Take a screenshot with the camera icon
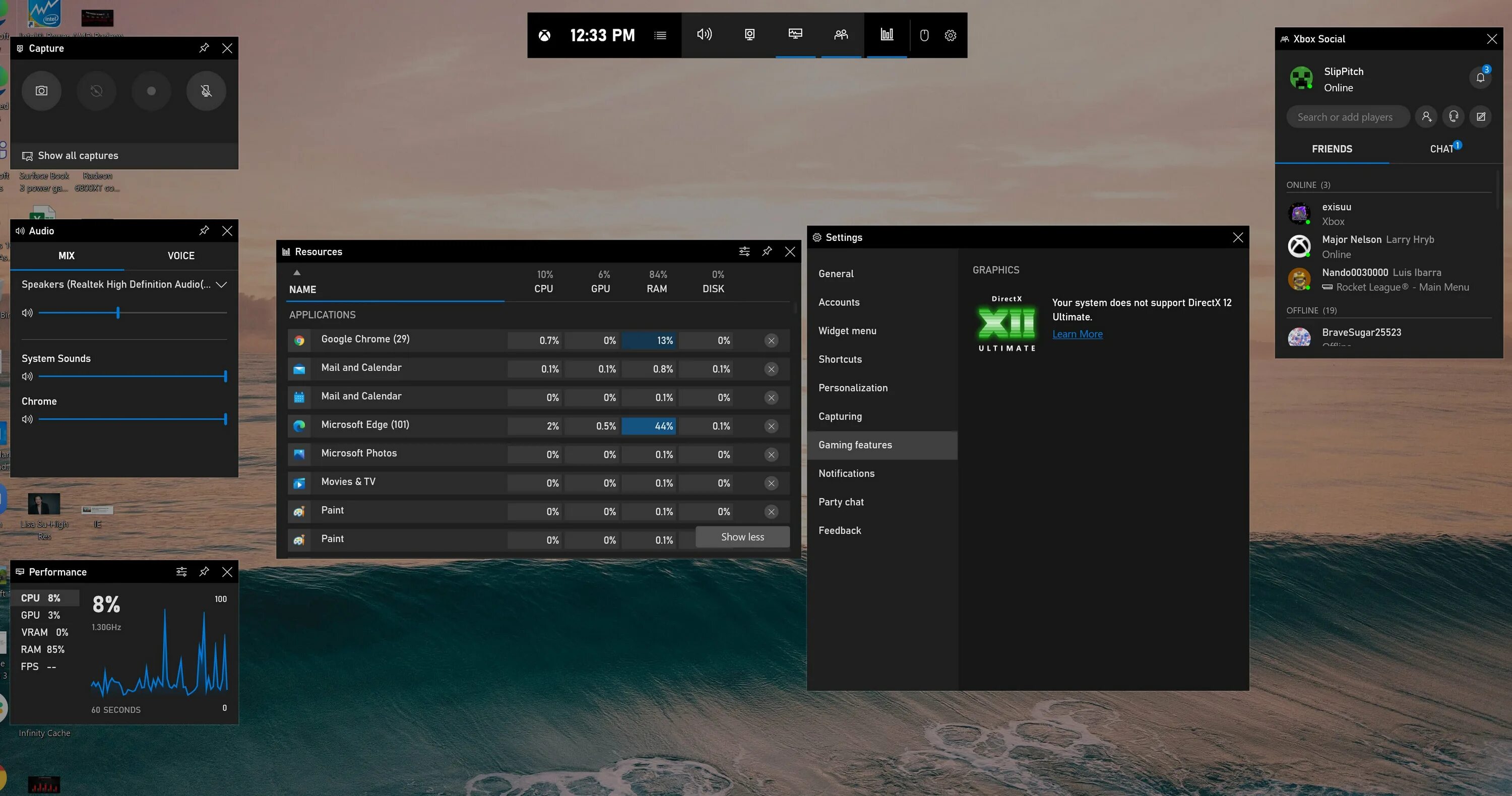This screenshot has width=1512, height=796. tap(41, 91)
